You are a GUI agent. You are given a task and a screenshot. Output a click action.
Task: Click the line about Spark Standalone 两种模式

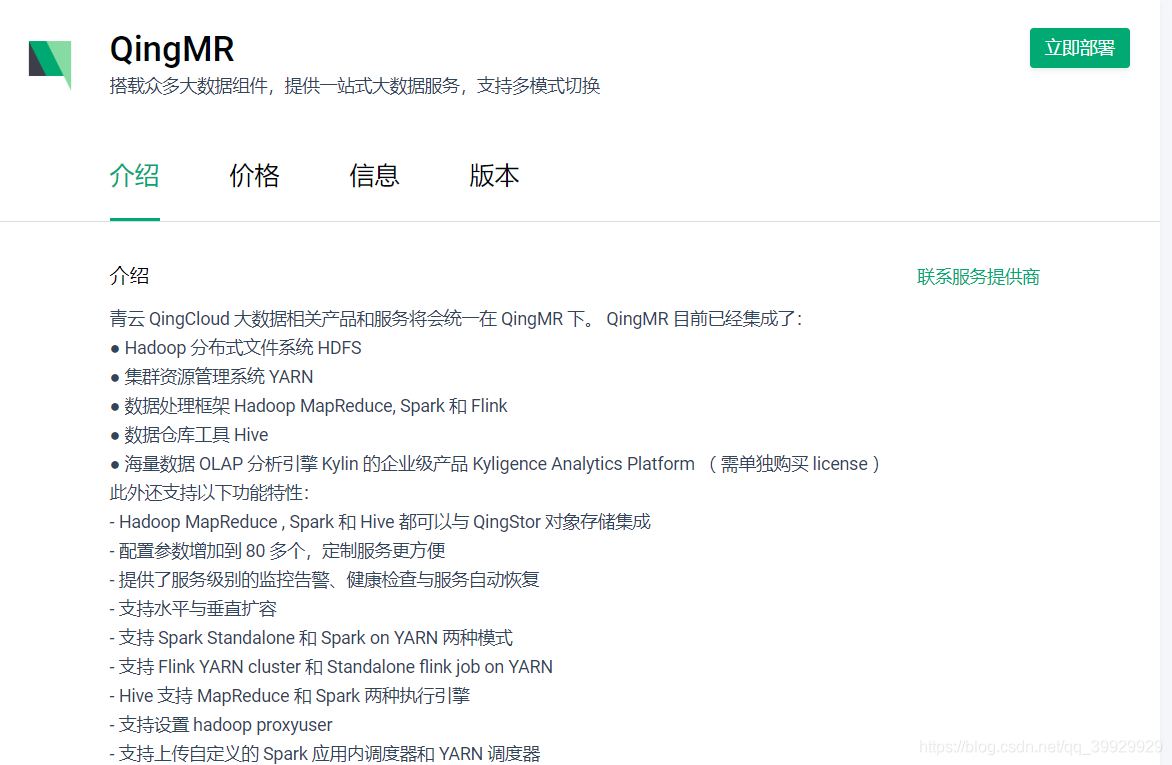coord(311,638)
